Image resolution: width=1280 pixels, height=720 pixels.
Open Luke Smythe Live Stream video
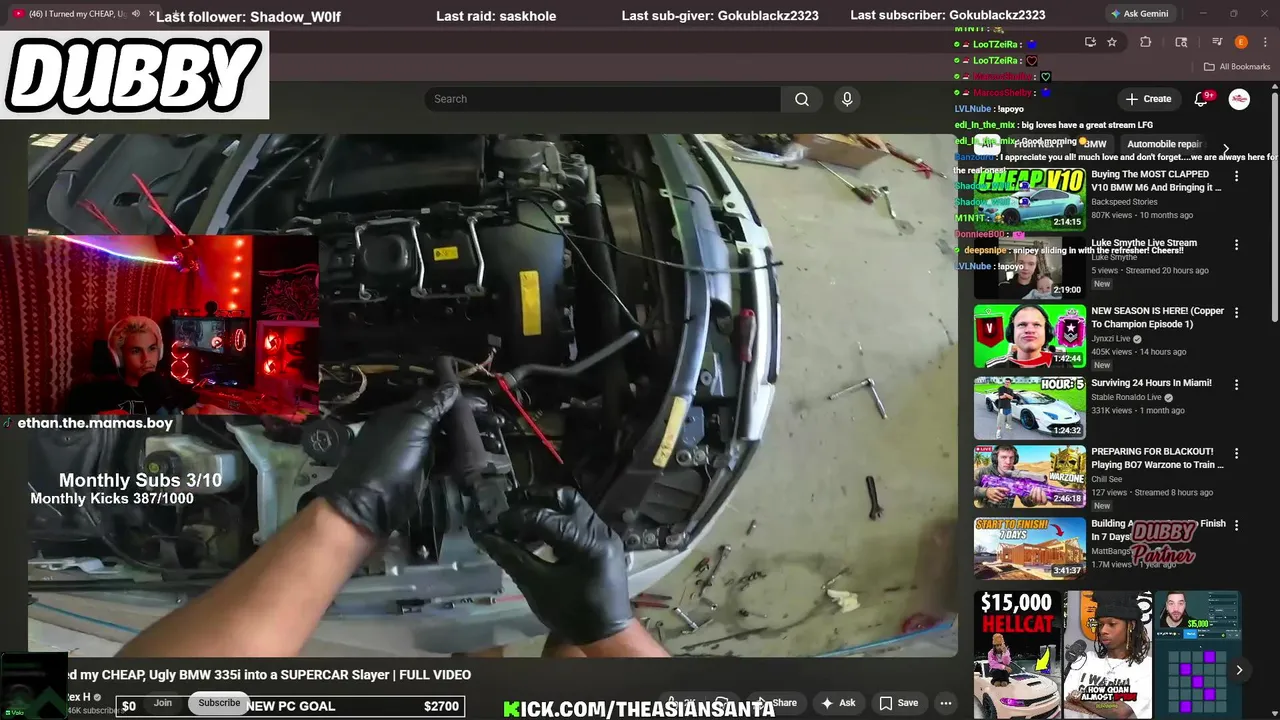(x=1144, y=243)
